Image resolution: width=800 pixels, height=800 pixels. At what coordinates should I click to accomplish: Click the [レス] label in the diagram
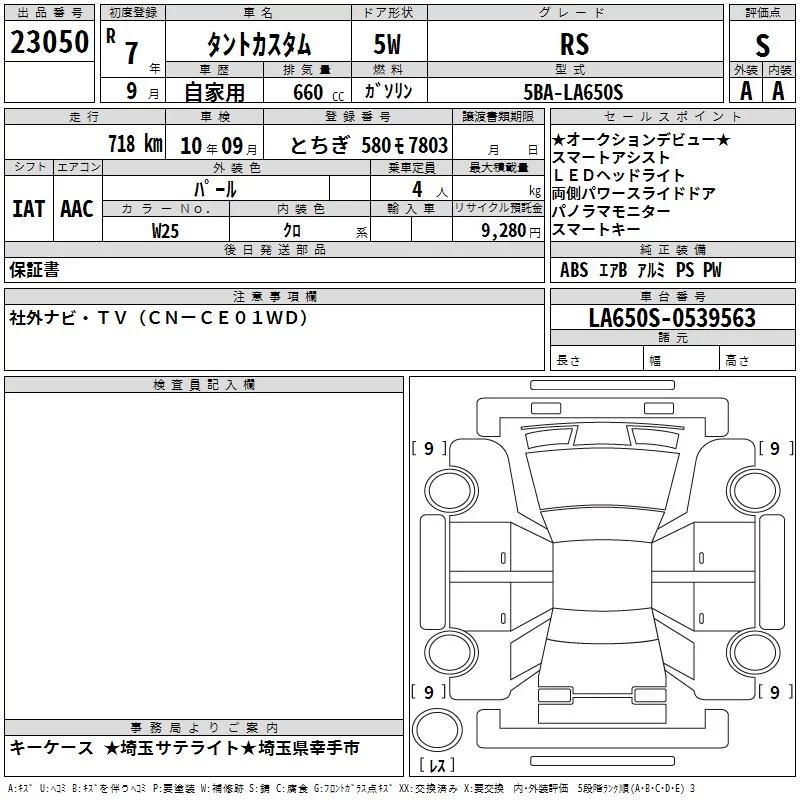pyautogui.click(x=437, y=765)
